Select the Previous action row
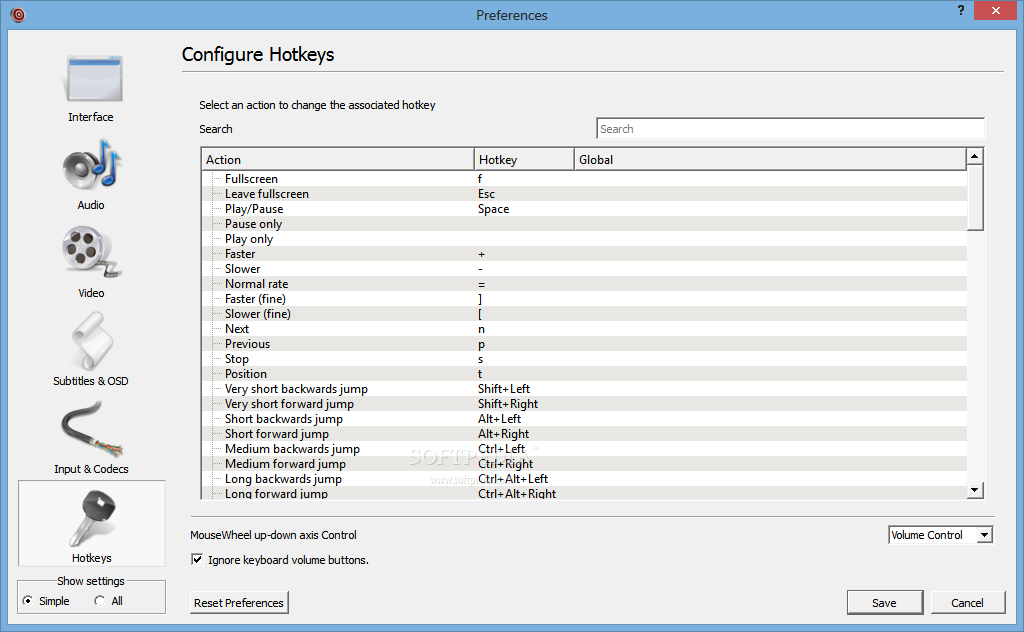Image resolution: width=1024 pixels, height=632 pixels. [x=584, y=343]
